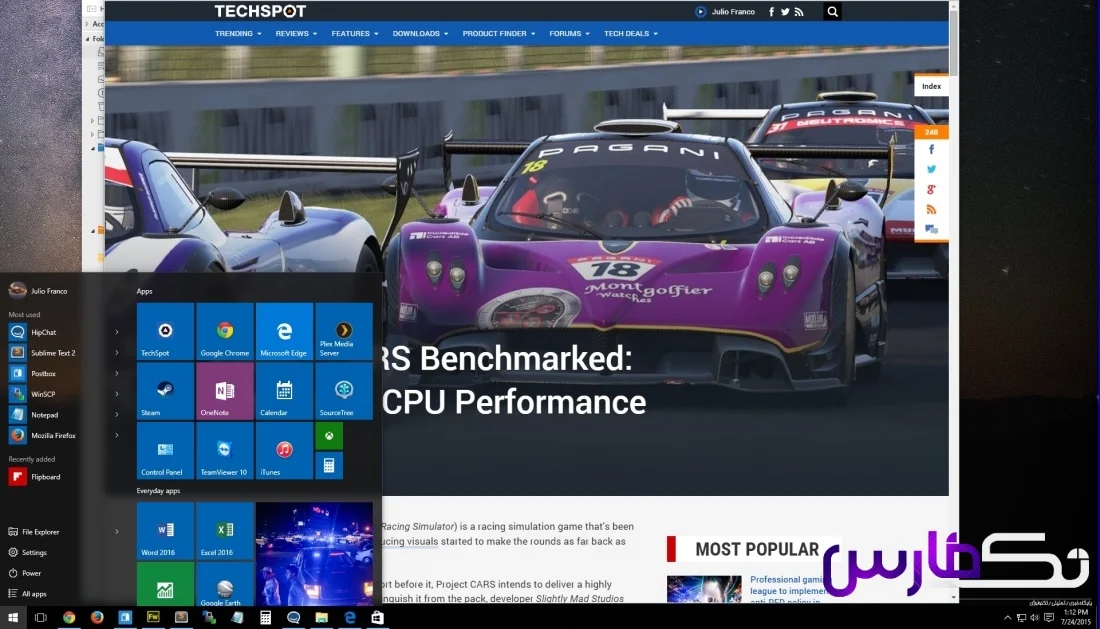Open Julio Franco profile link in site header
This screenshot has width=1100, height=629.
point(725,12)
